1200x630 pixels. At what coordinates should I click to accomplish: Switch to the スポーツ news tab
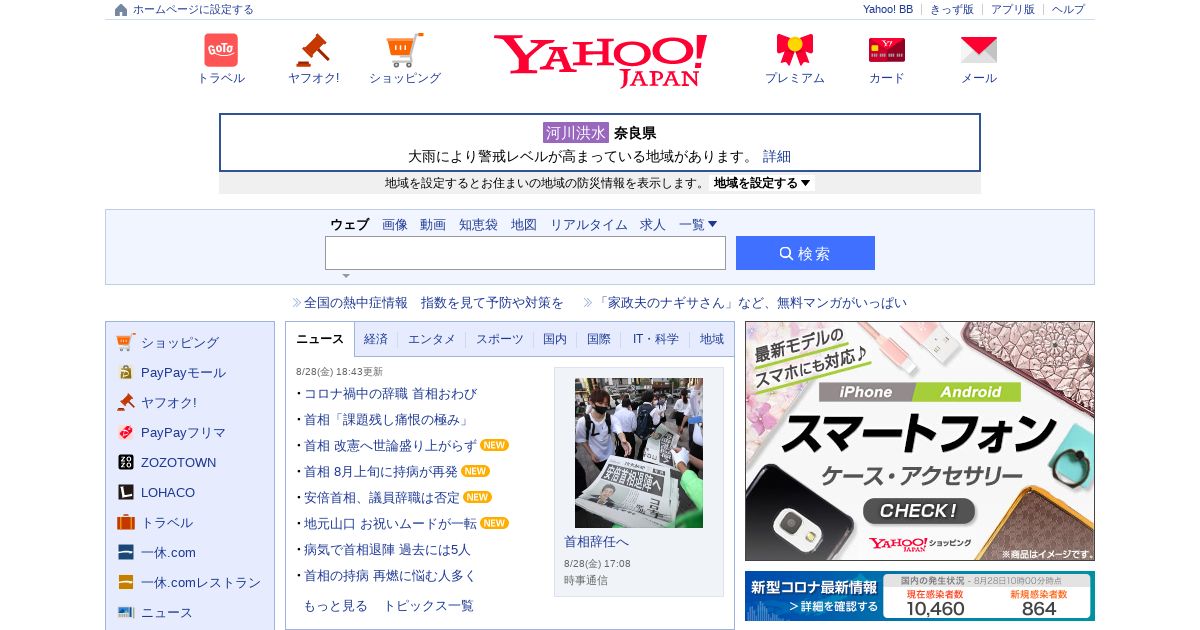(500, 339)
